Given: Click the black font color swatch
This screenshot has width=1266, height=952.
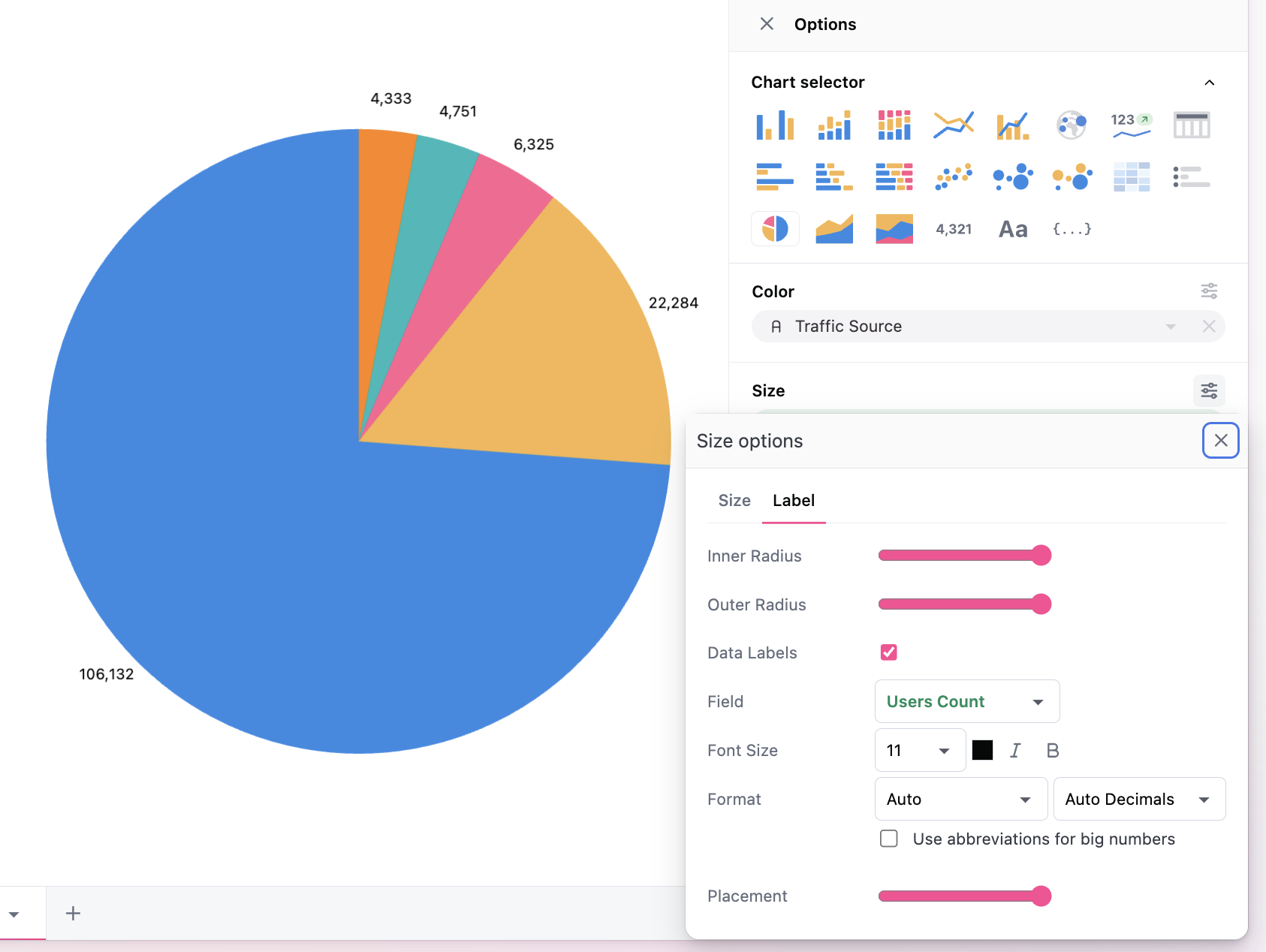Looking at the screenshot, I should tap(982, 750).
